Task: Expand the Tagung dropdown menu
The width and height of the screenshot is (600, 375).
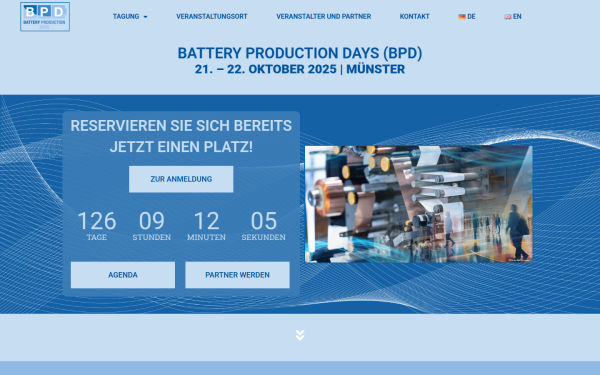Action: [x=130, y=16]
